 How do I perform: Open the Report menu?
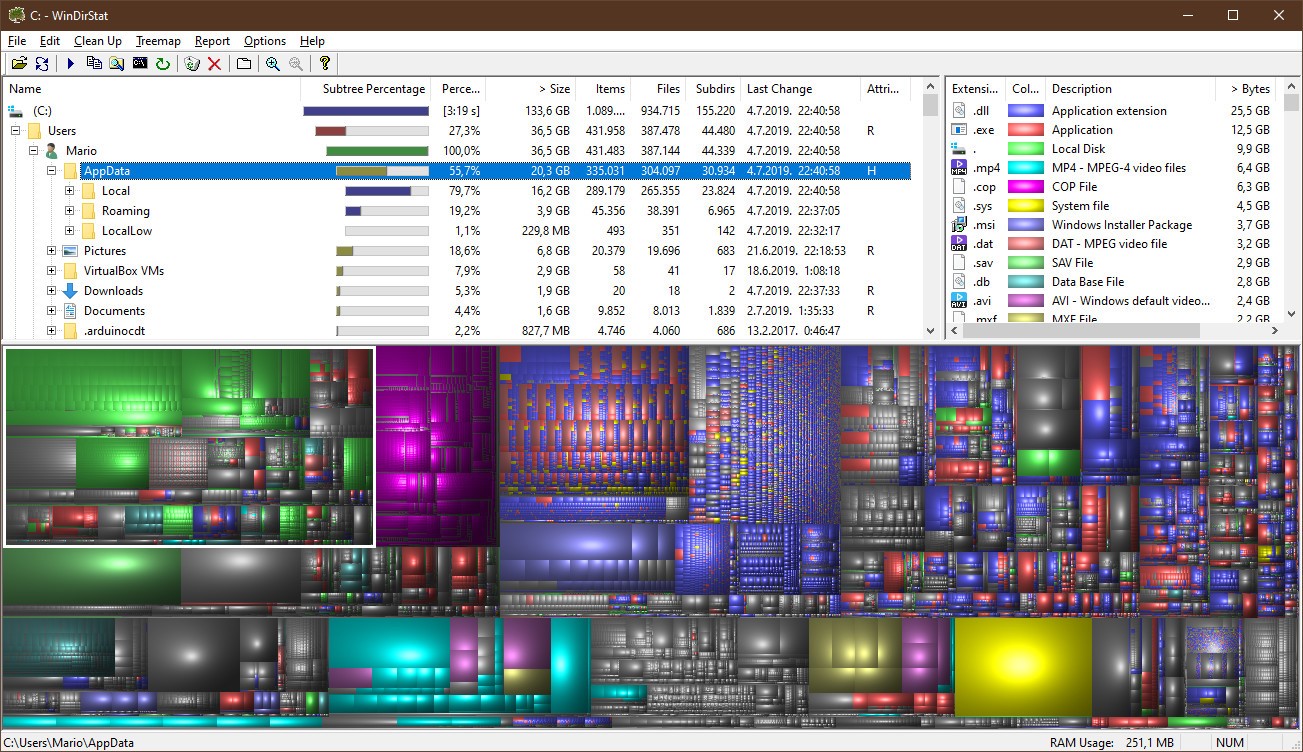pyautogui.click(x=212, y=41)
